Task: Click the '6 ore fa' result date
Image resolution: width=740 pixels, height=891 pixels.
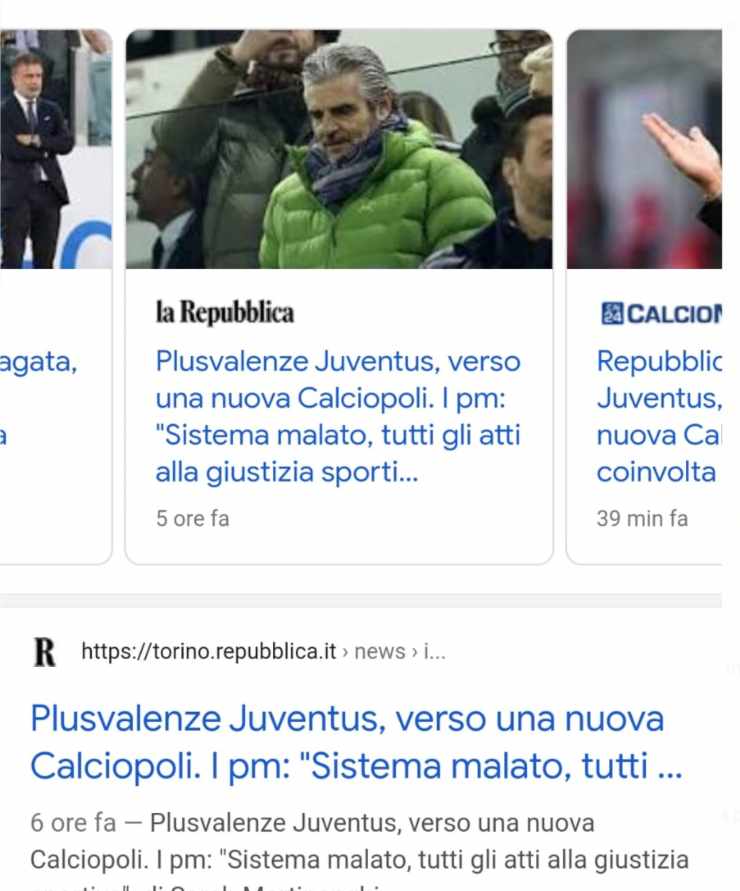Action: pos(73,823)
